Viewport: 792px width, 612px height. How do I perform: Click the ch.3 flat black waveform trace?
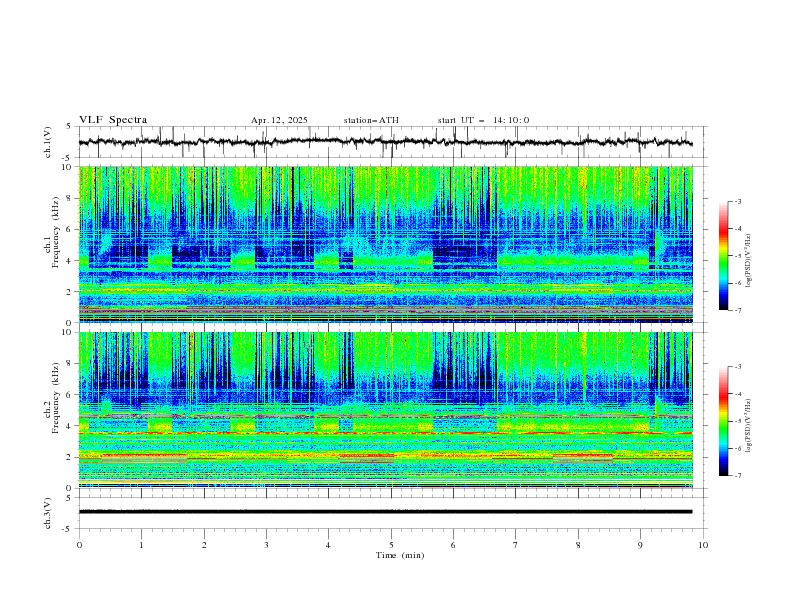[x=385, y=512]
